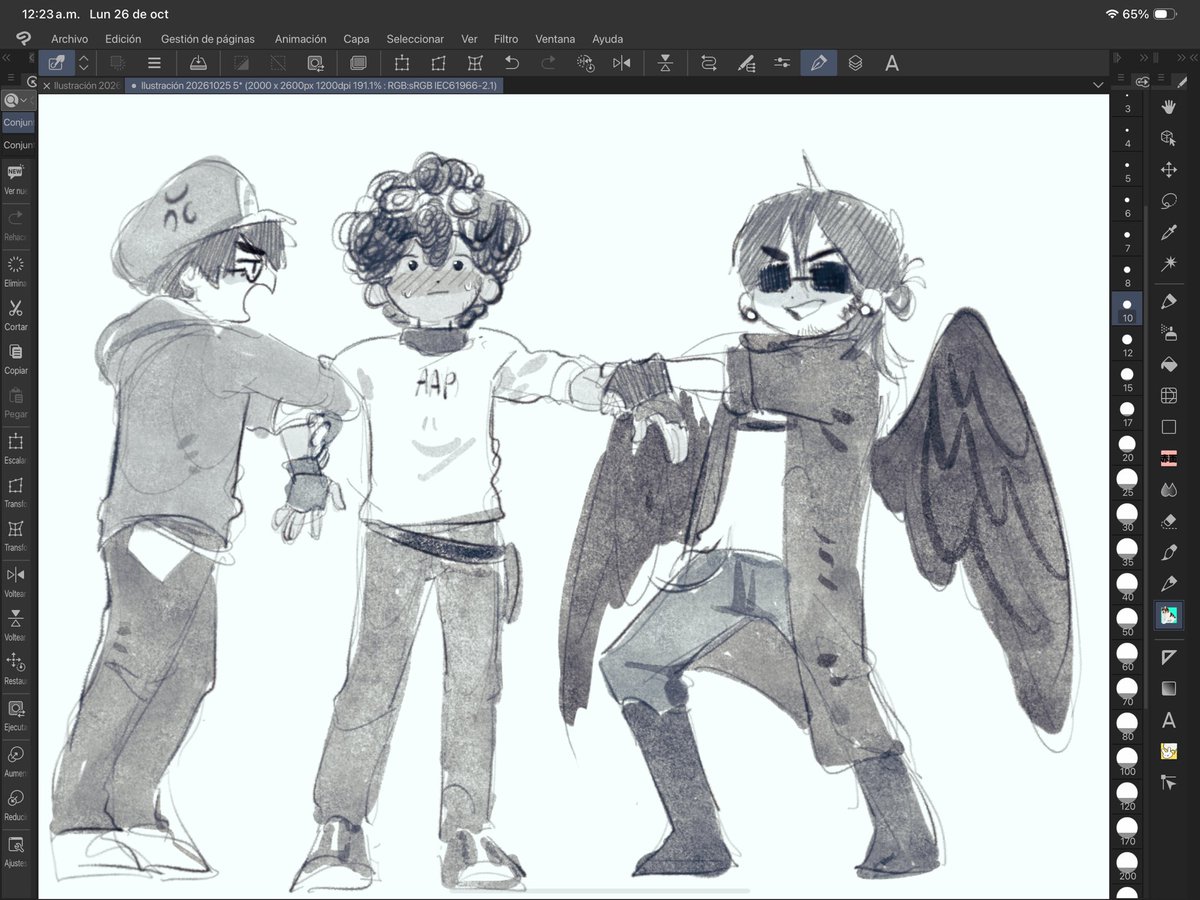Select the Airbrush tool

pyautogui.click(x=1168, y=332)
